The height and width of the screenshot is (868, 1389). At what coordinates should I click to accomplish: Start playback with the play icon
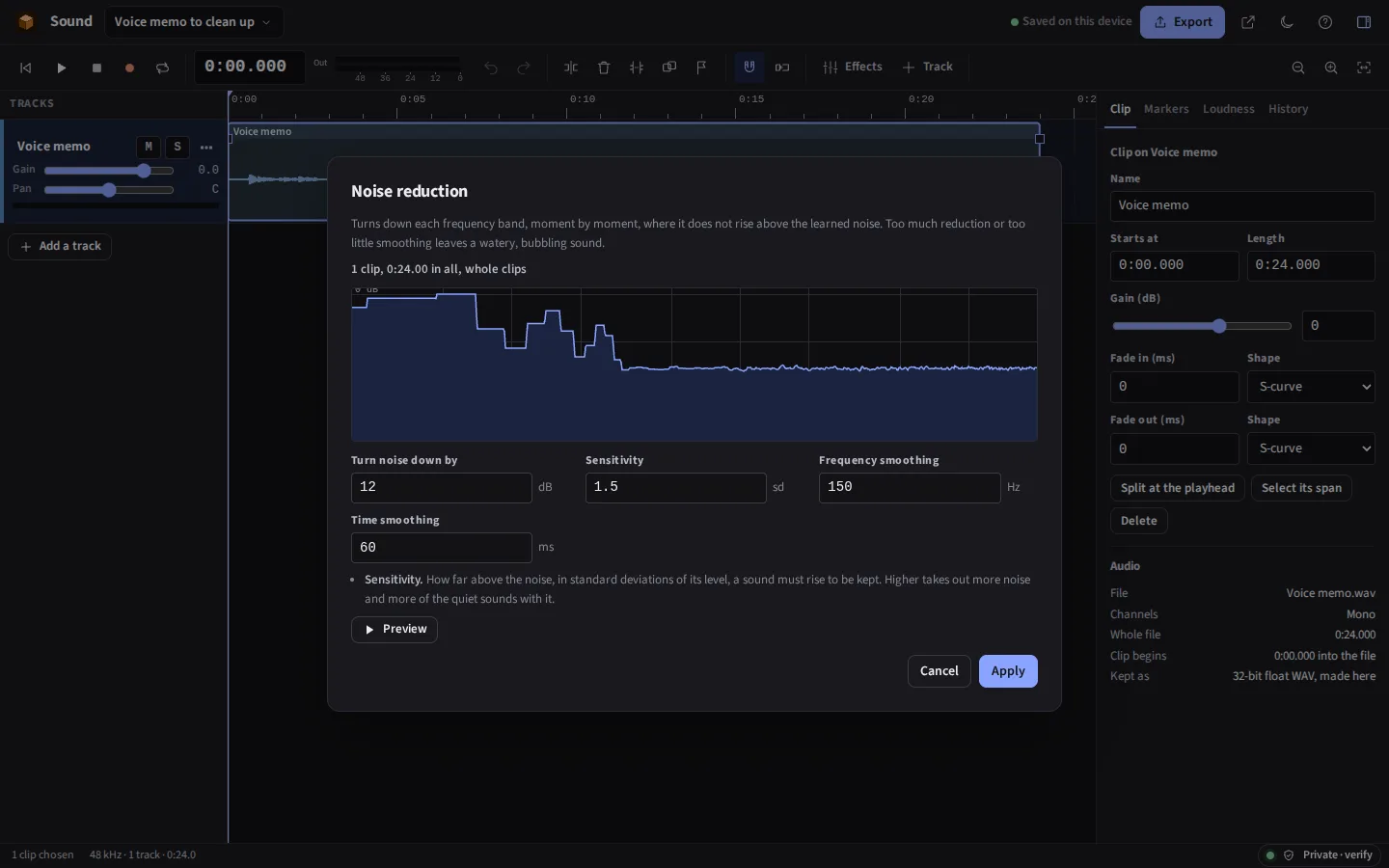(61, 68)
